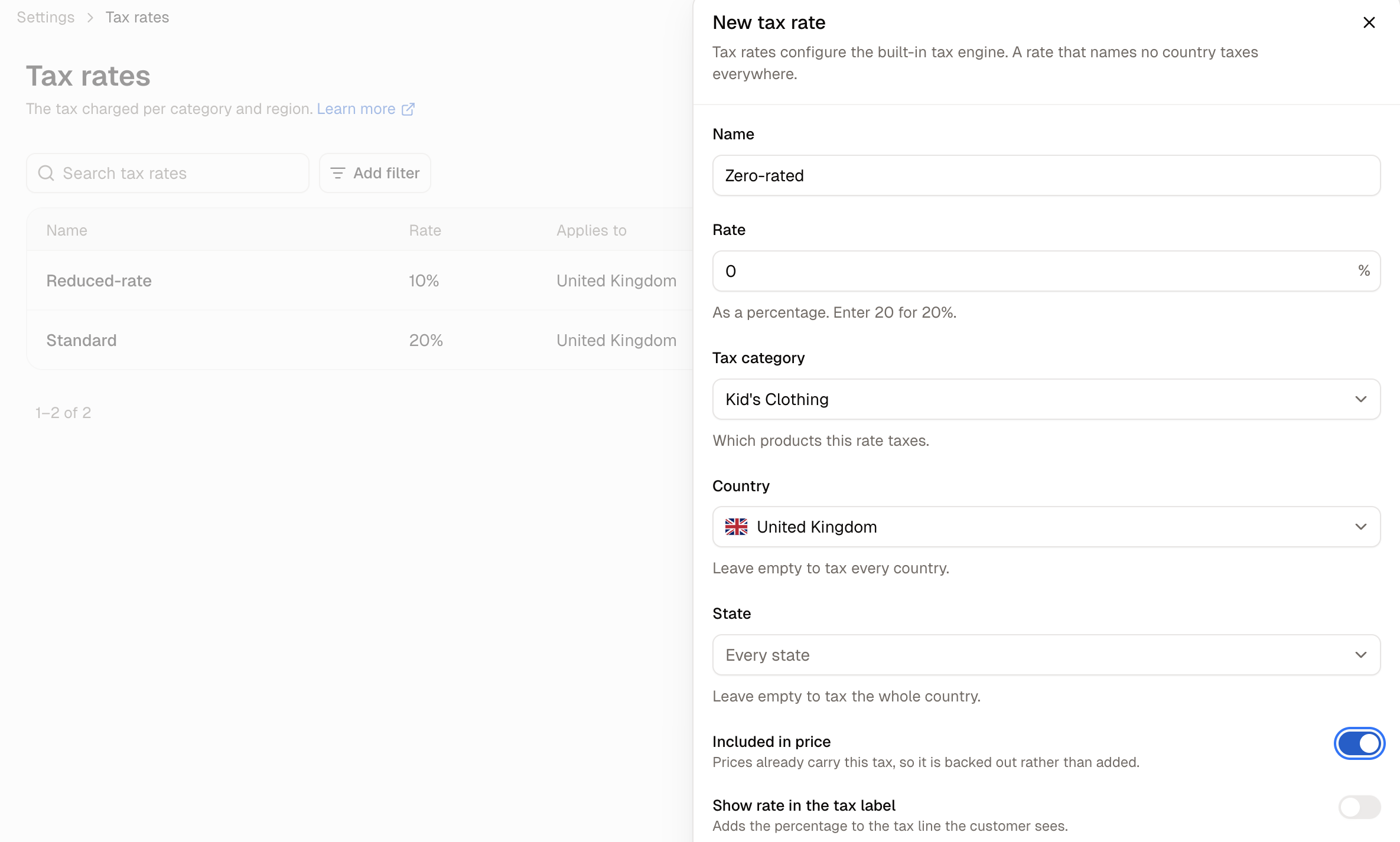The width and height of the screenshot is (1400, 842).
Task: Select Tax rates breadcrumb item
Action: [x=137, y=18]
